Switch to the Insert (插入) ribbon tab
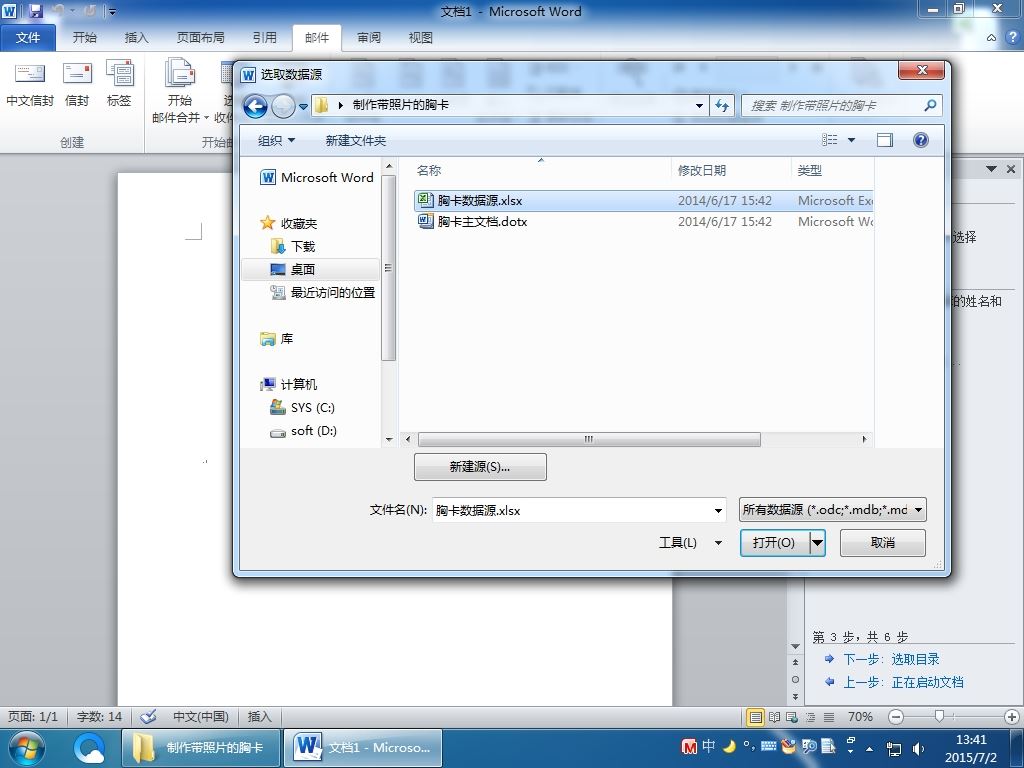The height and width of the screenshot is (768, 1024). pos(136,38)
